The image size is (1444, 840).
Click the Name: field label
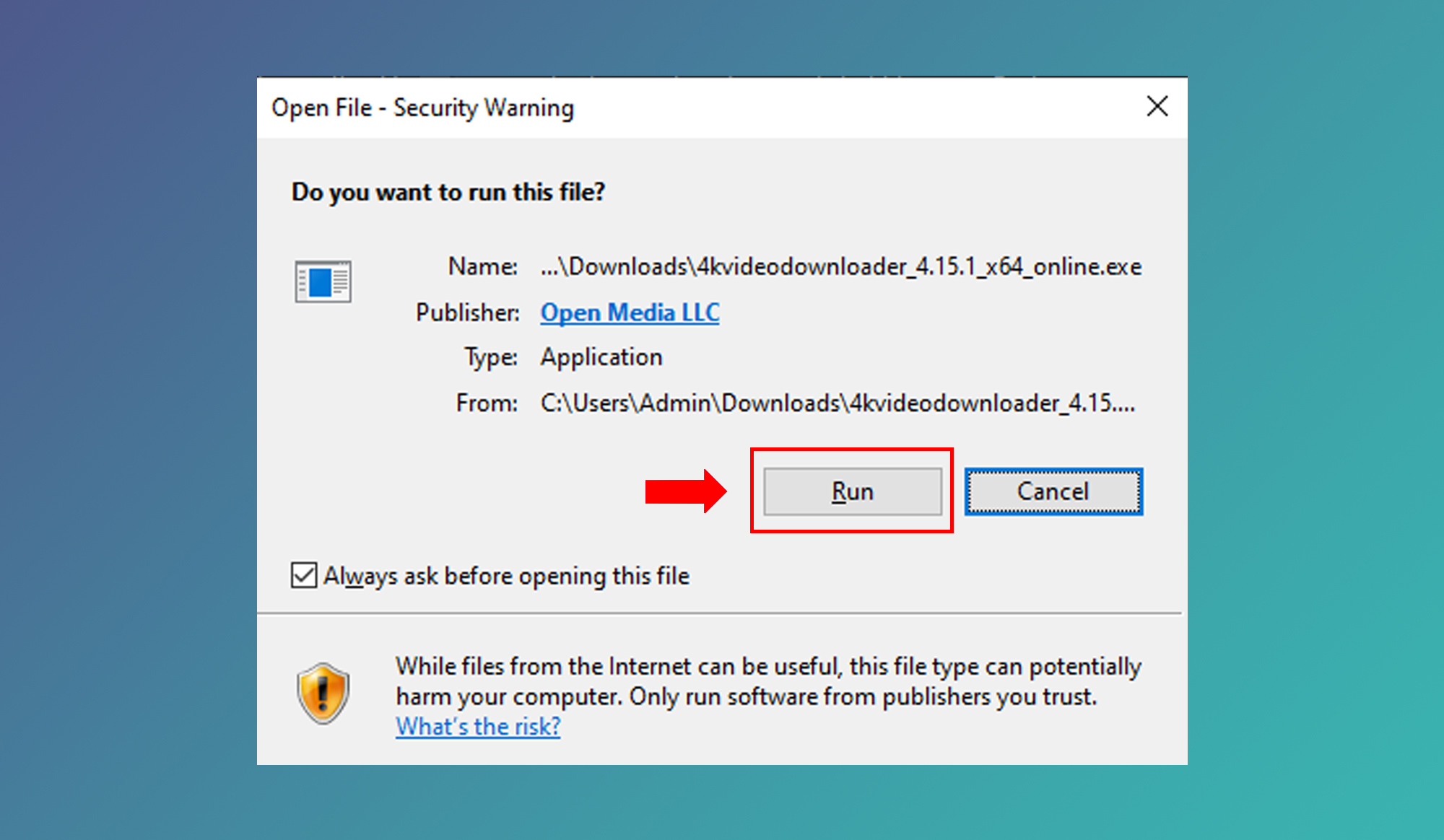(x=482, y=267)
